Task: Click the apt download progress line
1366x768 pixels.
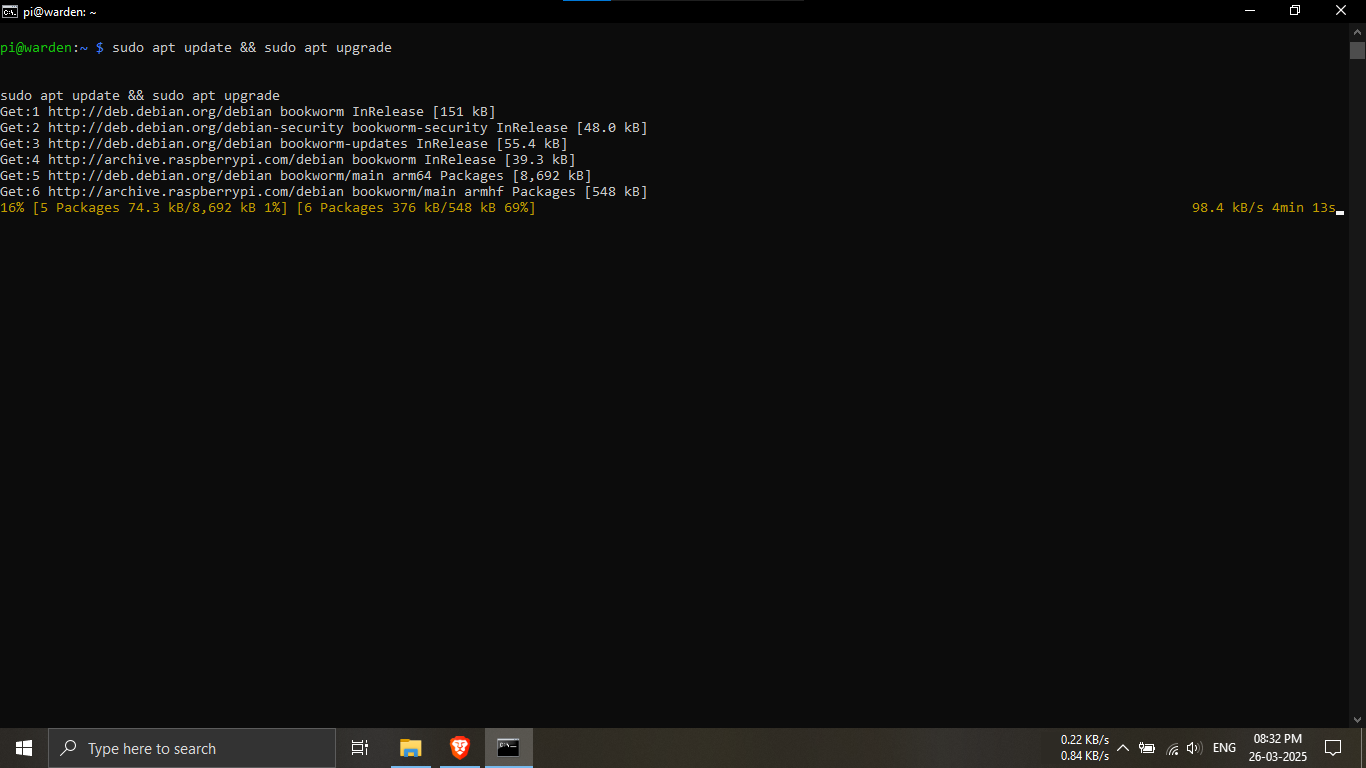Action: click(x=268, y=208)
